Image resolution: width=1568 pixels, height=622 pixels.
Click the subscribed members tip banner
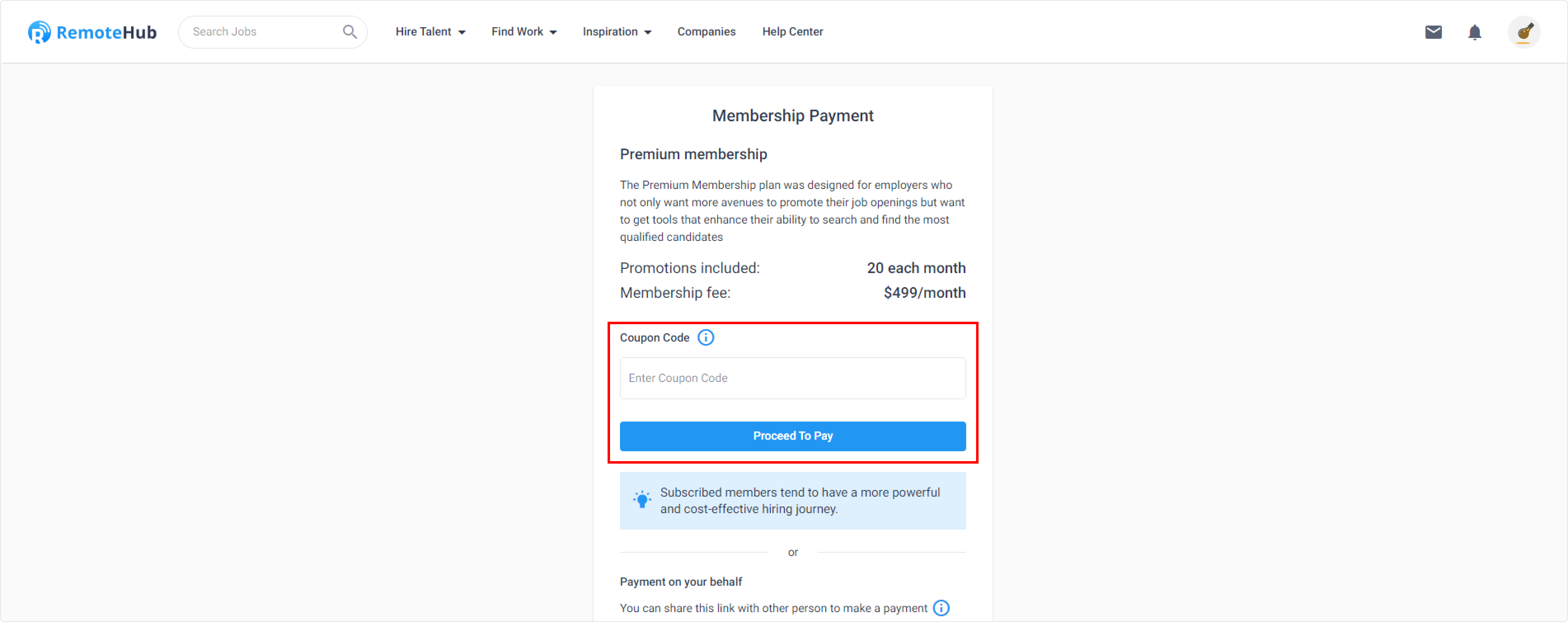793,501
